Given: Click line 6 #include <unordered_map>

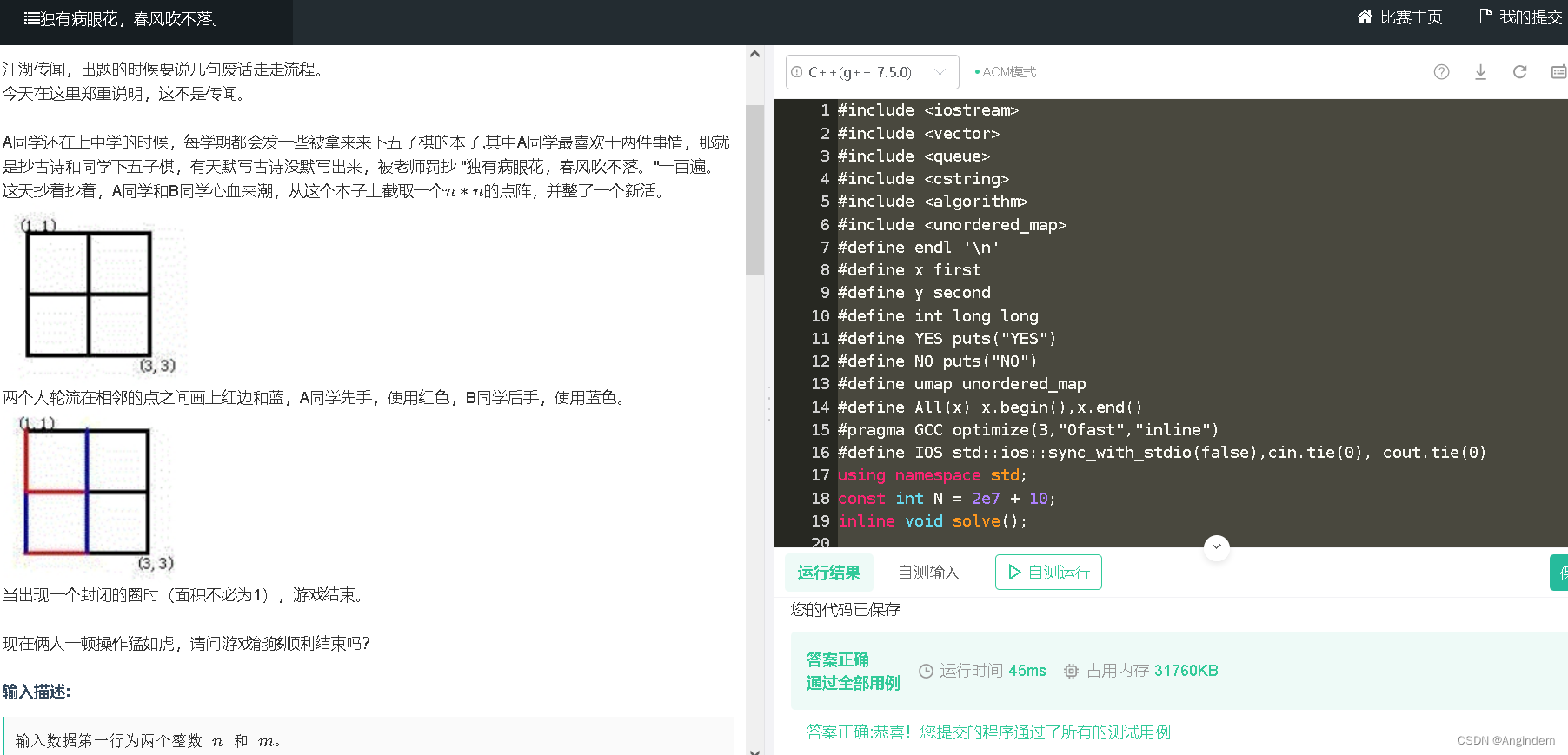Looking at the screenshot, I should 952,225.
